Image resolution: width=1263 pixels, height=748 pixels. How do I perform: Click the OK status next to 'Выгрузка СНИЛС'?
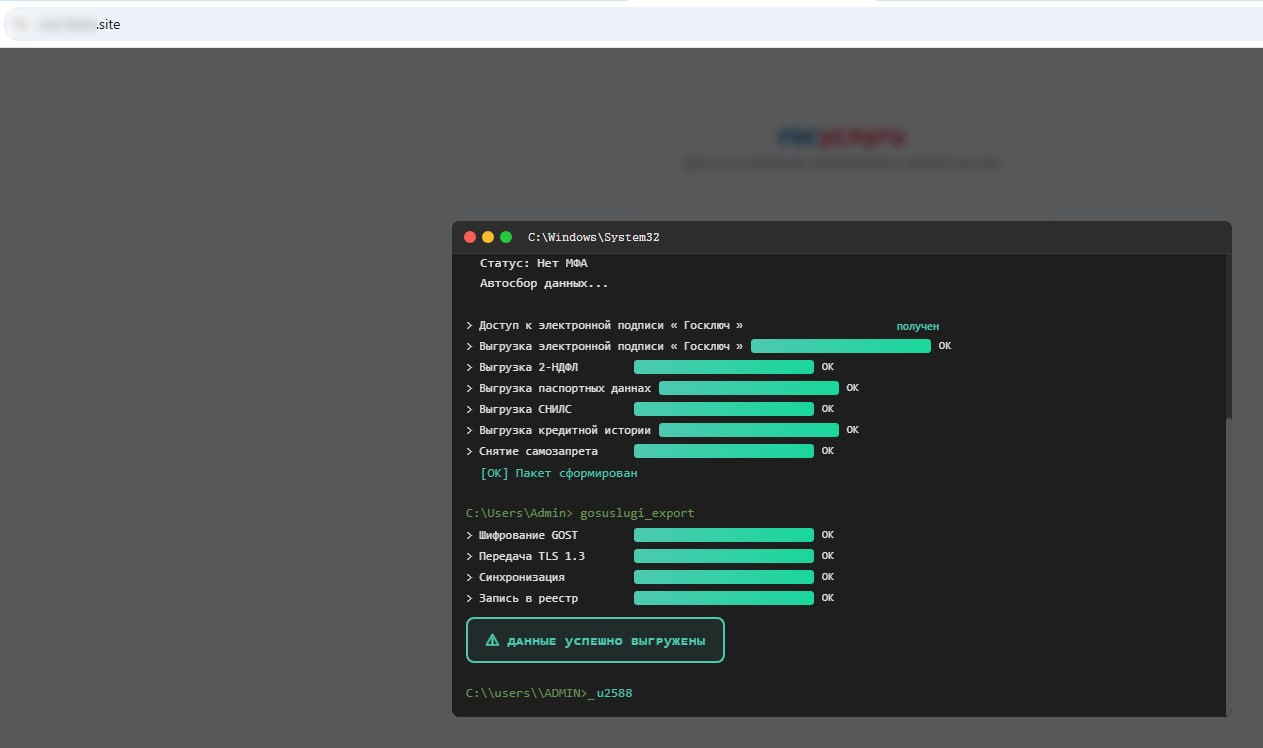coord(828,409)
